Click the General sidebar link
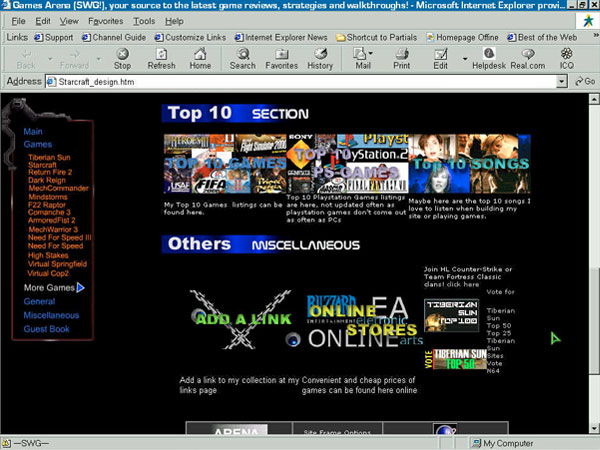 (x=39, y=302)
